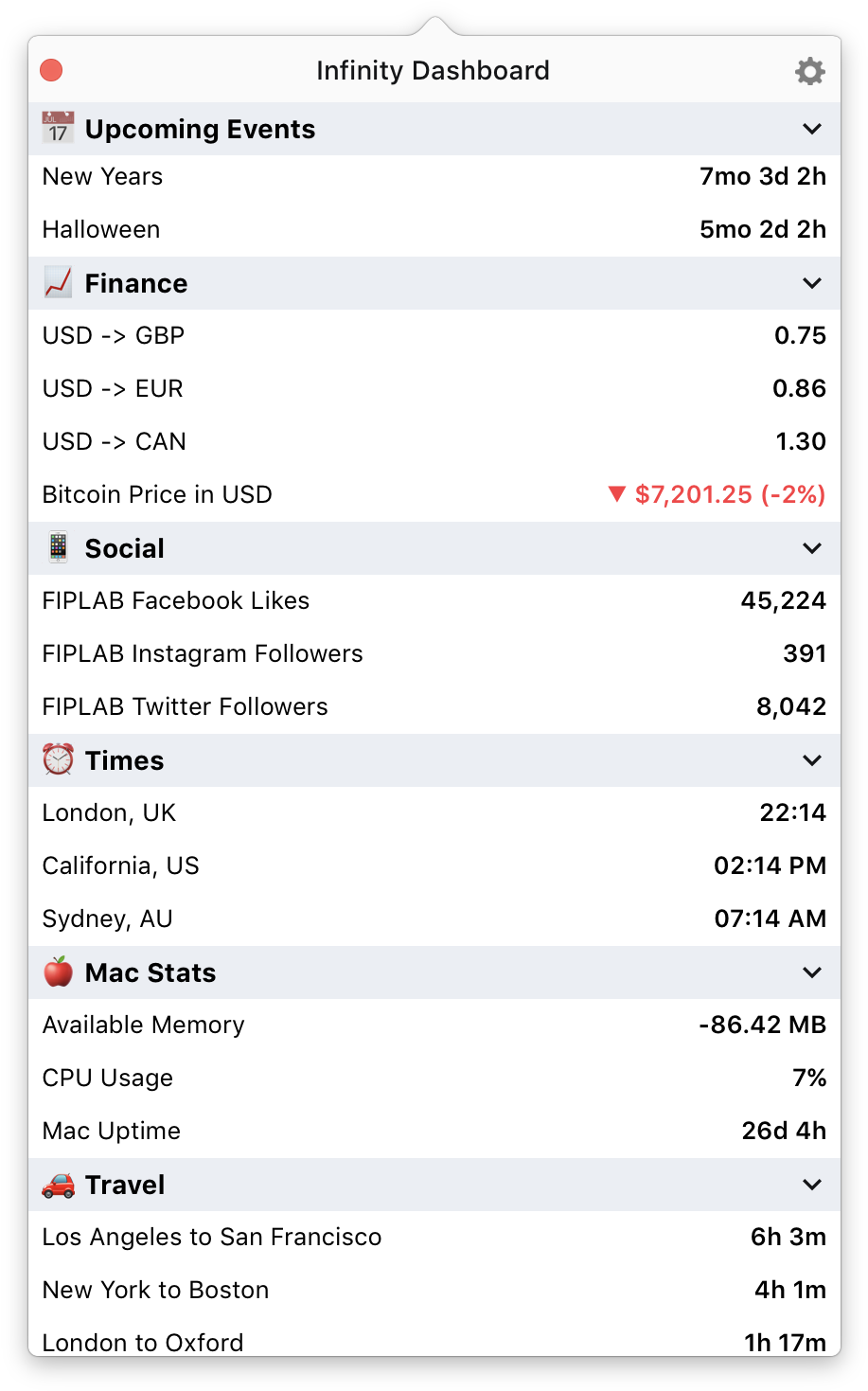Click the car icon beside Travel
This screenshot has width=868, height=1391.
click(58, 1184)
